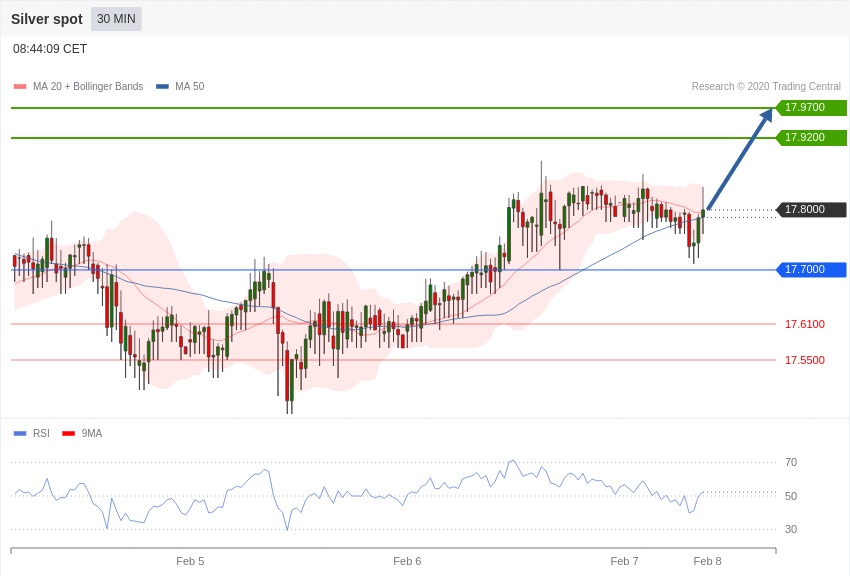
Task: Select the green 17.9200 resistance price tag
Action: [x=811, y=137]
